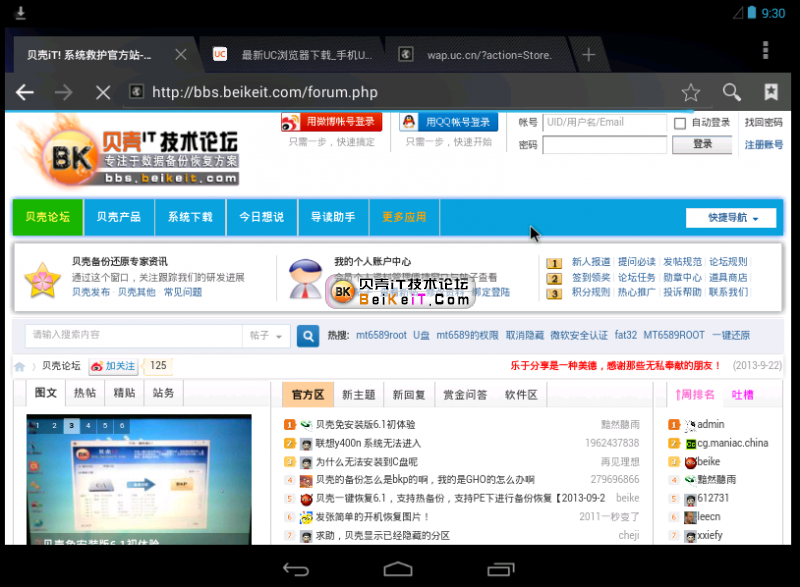The image size is (800, 587).
Task: Focus the 请输入搜索内容 search field
Action: pos(134,336)
